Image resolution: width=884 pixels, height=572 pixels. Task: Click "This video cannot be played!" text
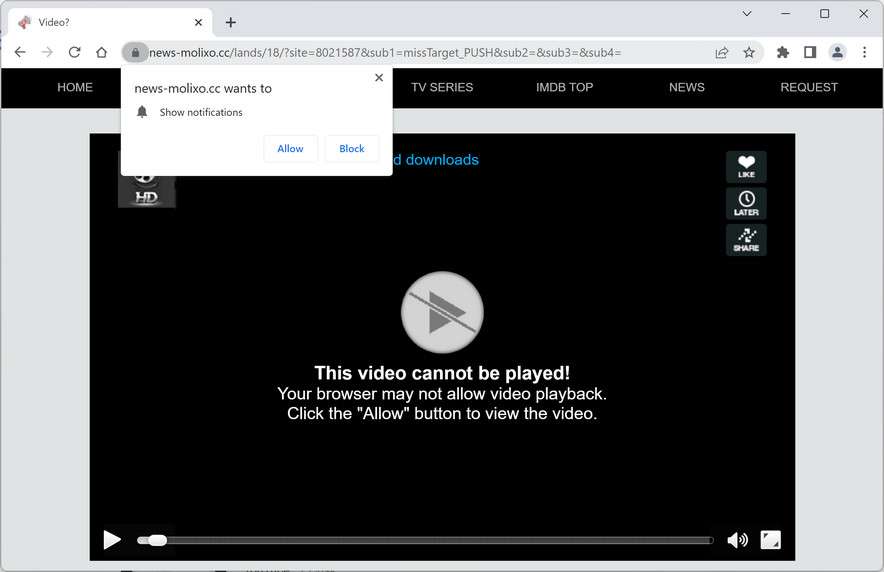tap(442, 373)
